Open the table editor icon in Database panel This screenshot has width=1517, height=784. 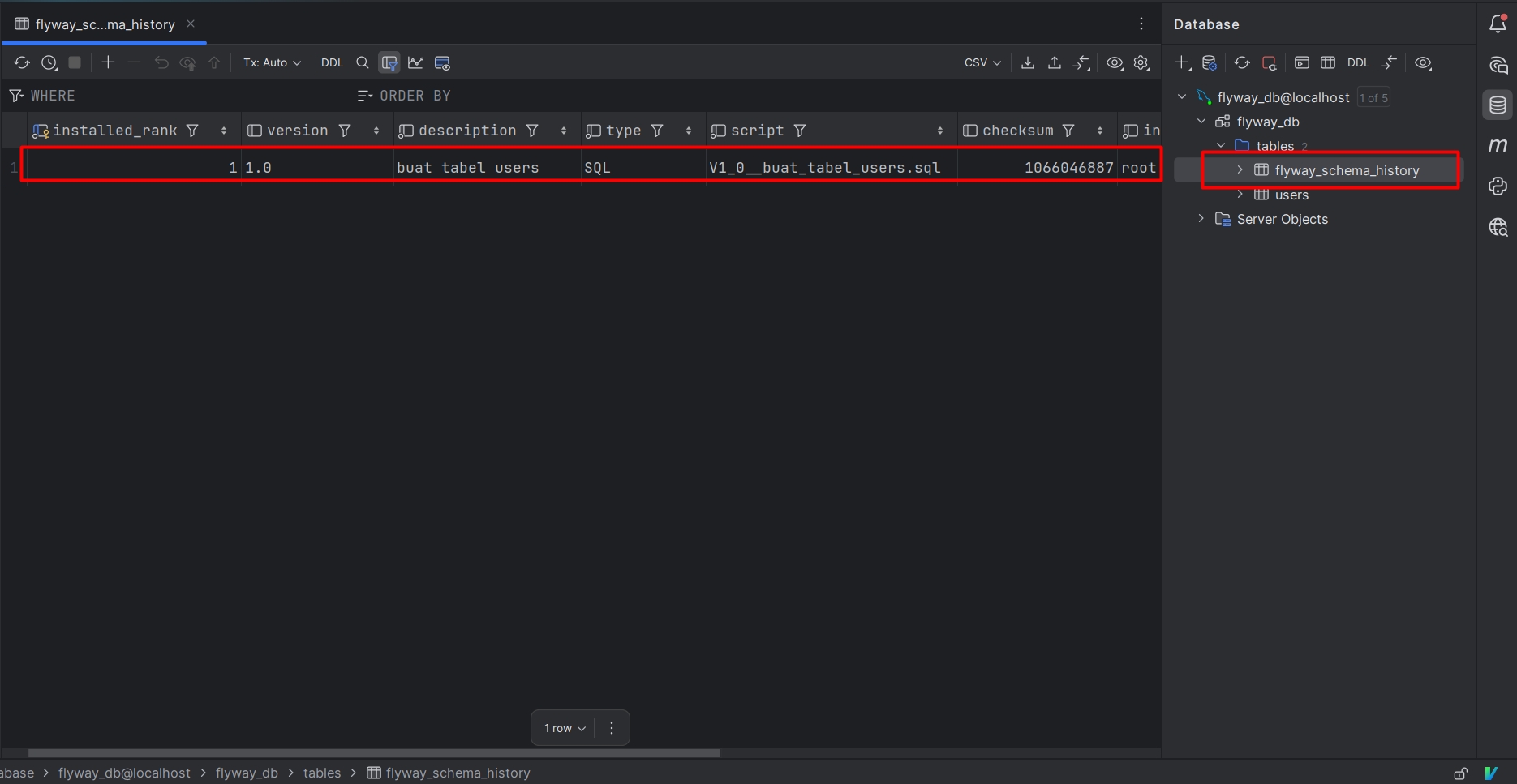pyautogui.click(x=1328, y=62)
